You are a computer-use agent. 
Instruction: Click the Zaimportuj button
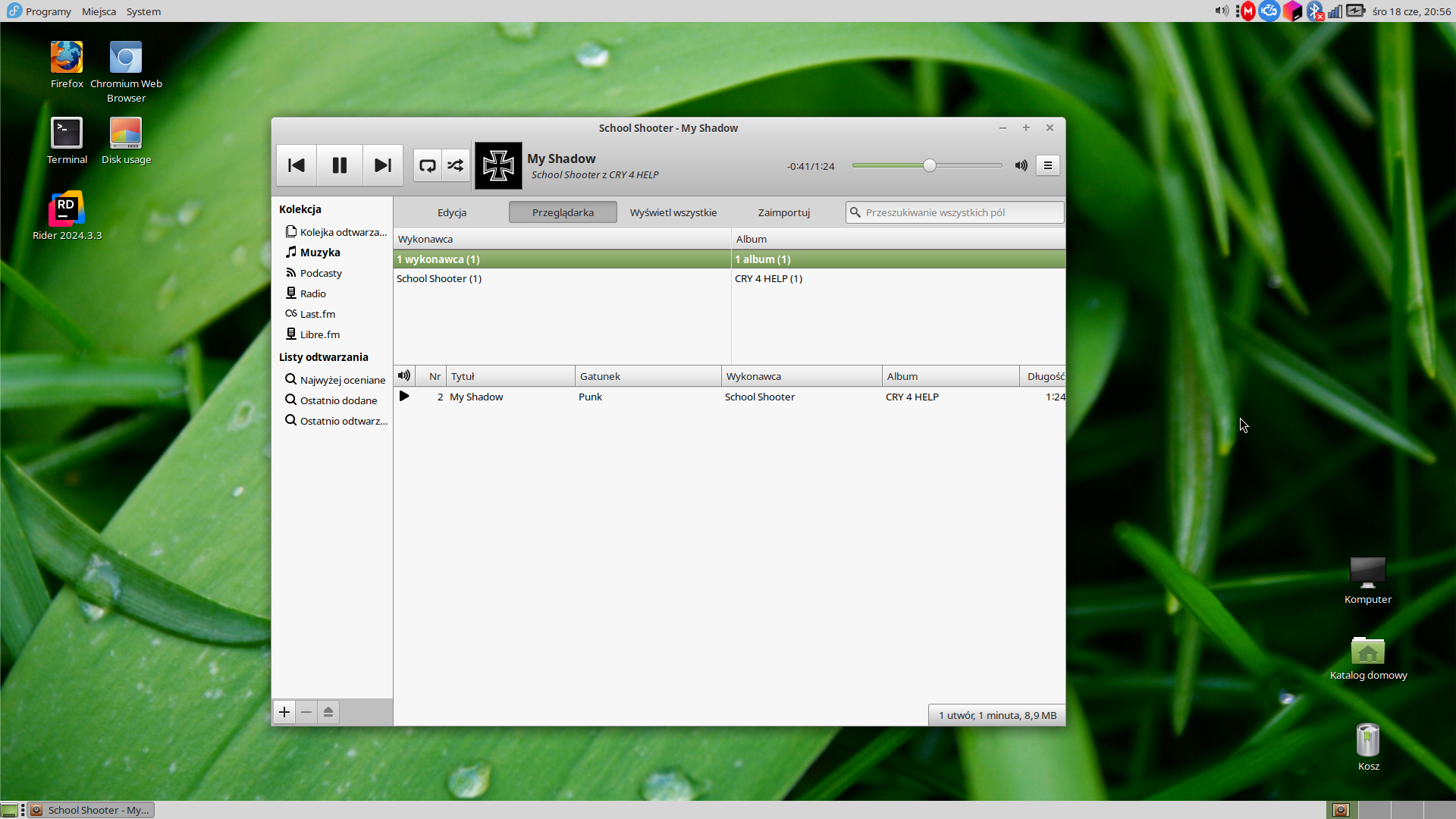pos(784,212)
